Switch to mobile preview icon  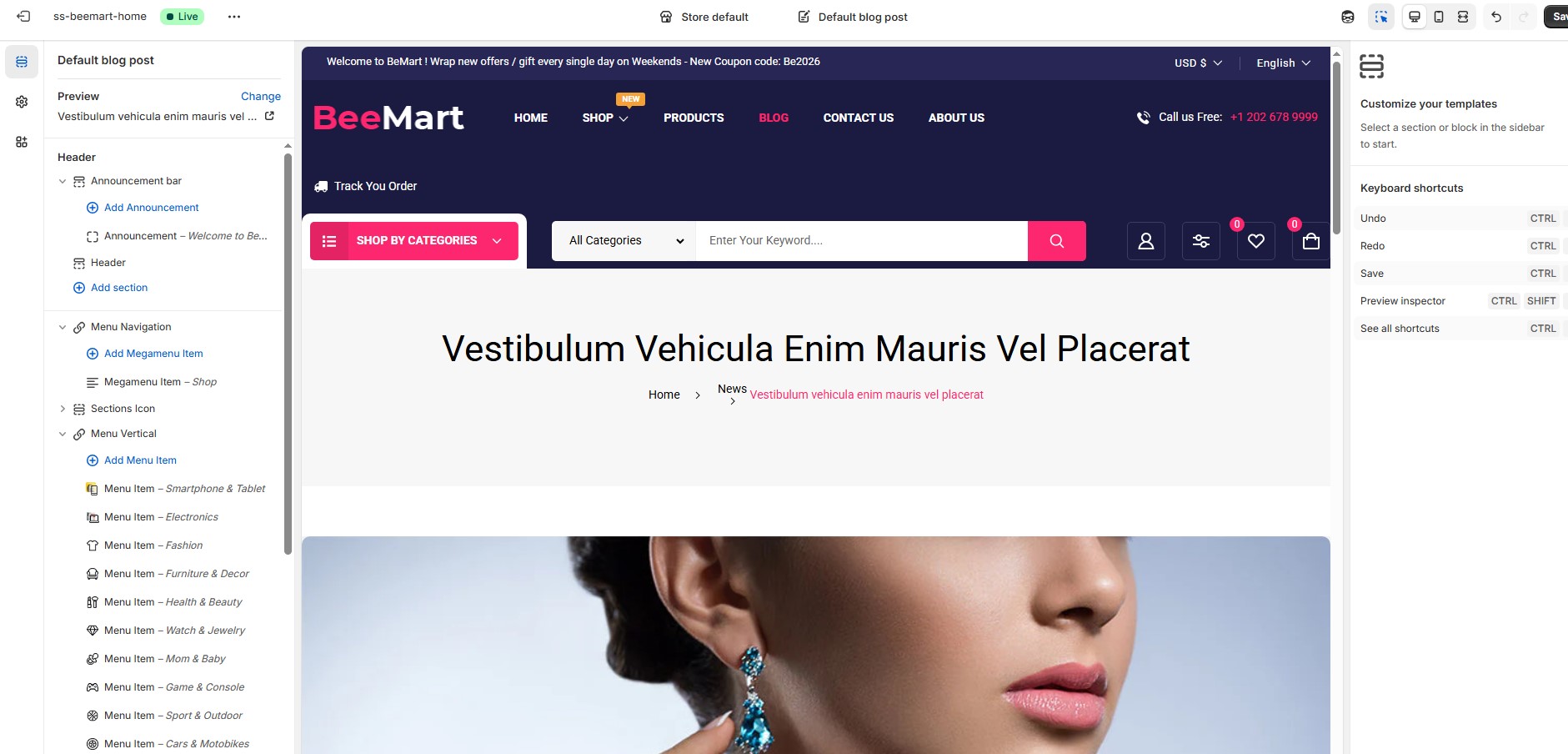coord(1439,17)
